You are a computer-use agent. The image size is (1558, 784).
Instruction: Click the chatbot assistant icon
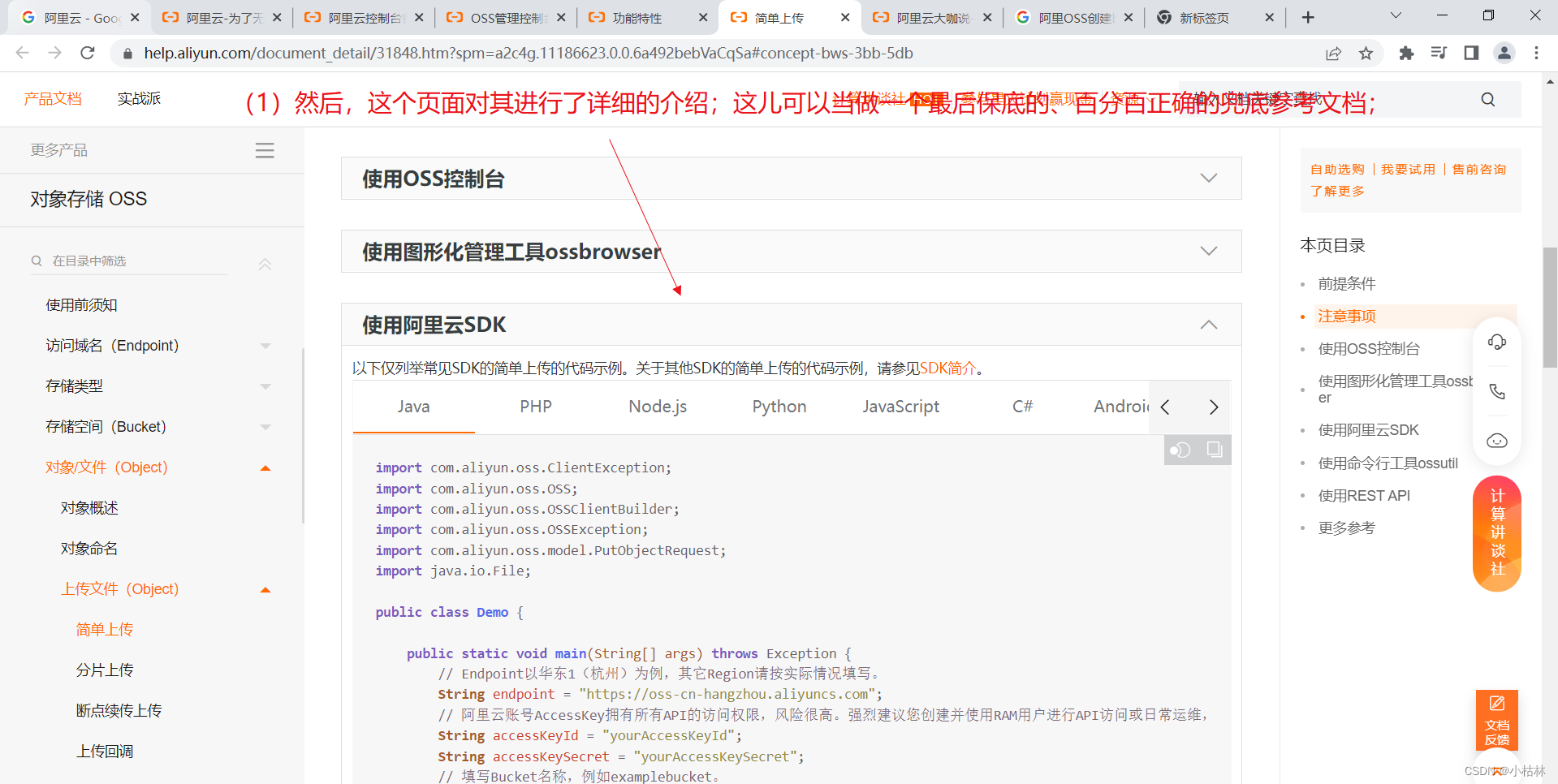coord(1497,441)
